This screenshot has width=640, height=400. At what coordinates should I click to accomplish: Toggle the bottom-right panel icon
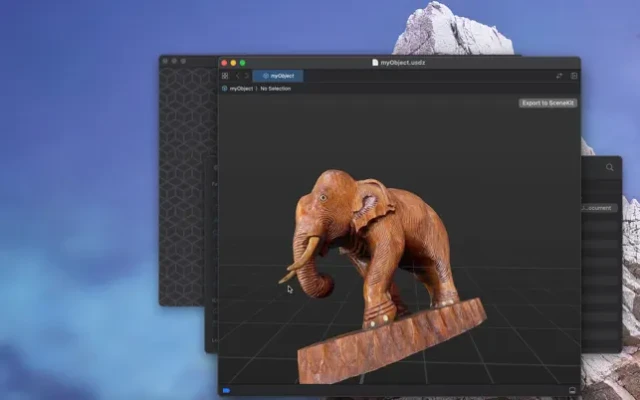573,390
